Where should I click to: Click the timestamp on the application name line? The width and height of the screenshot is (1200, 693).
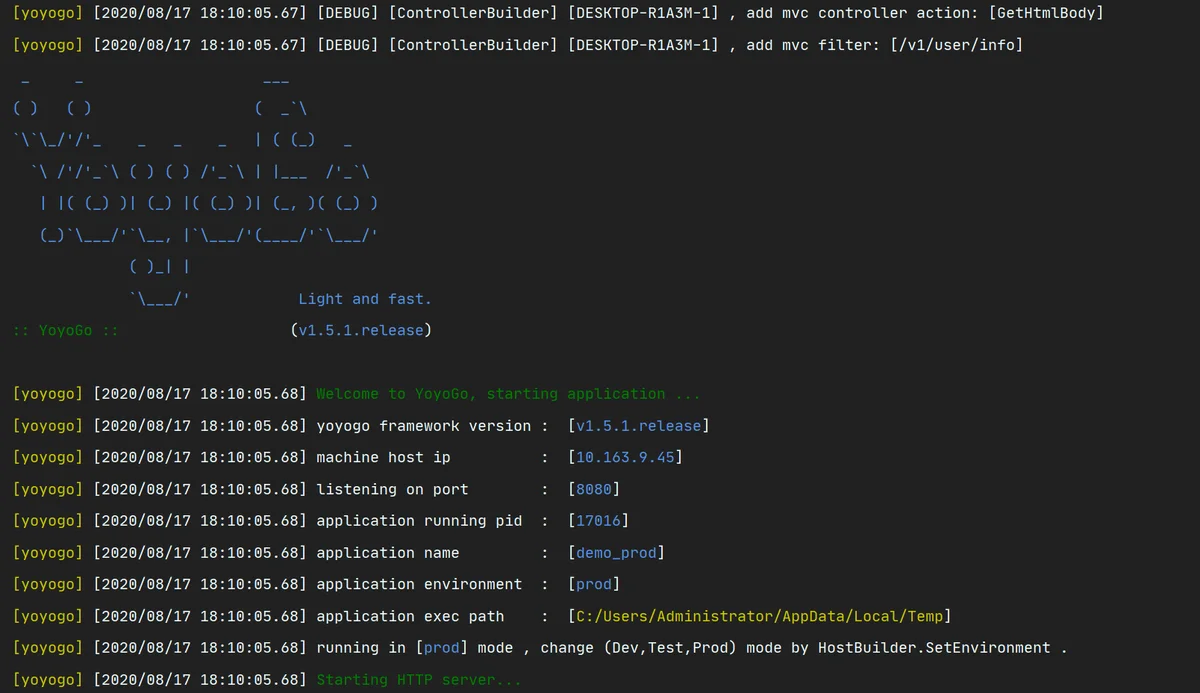(x=200, y=553)
